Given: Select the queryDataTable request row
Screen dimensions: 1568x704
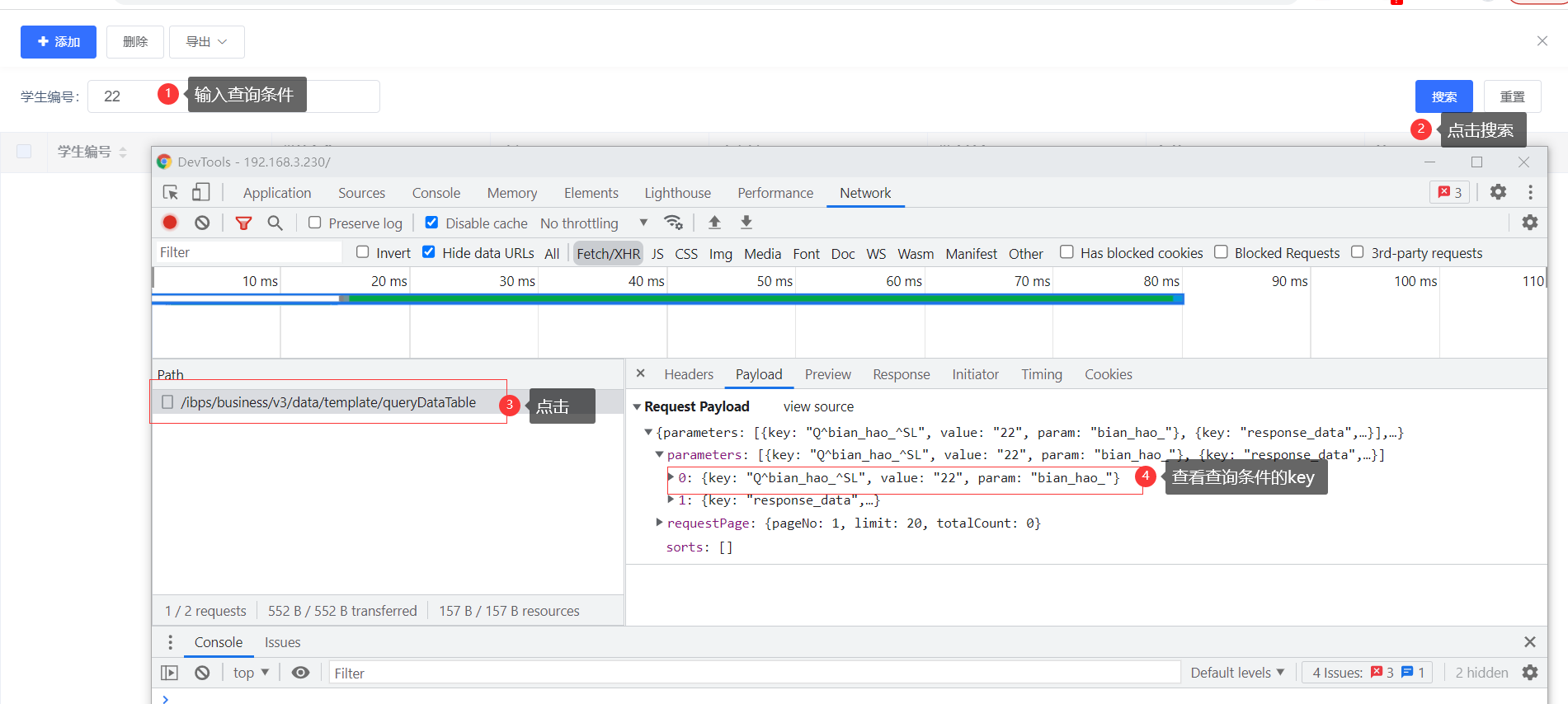Looking at the screenshot, I should (x=328, y=402).
